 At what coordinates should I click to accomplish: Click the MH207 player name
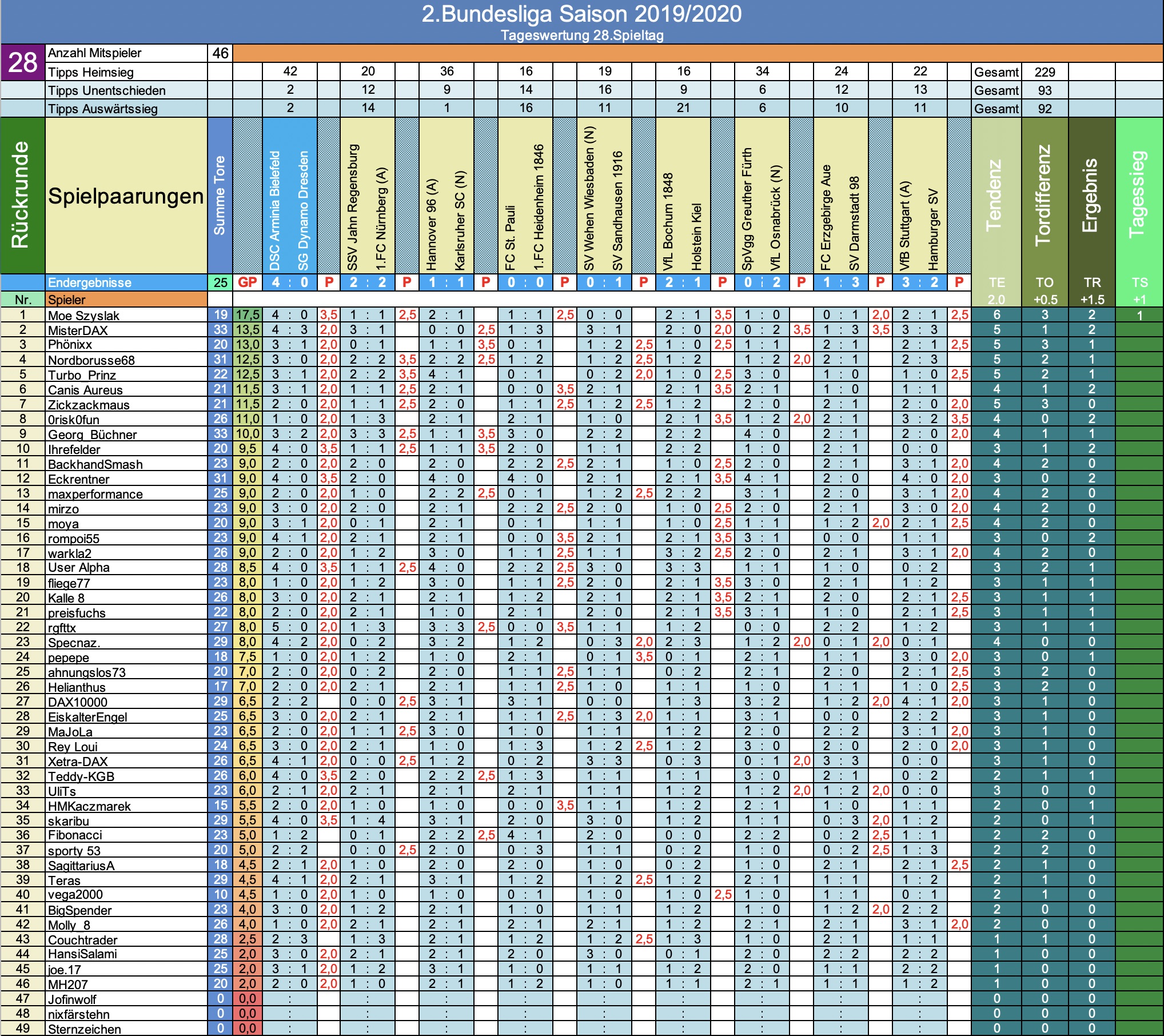click(126, 984)
